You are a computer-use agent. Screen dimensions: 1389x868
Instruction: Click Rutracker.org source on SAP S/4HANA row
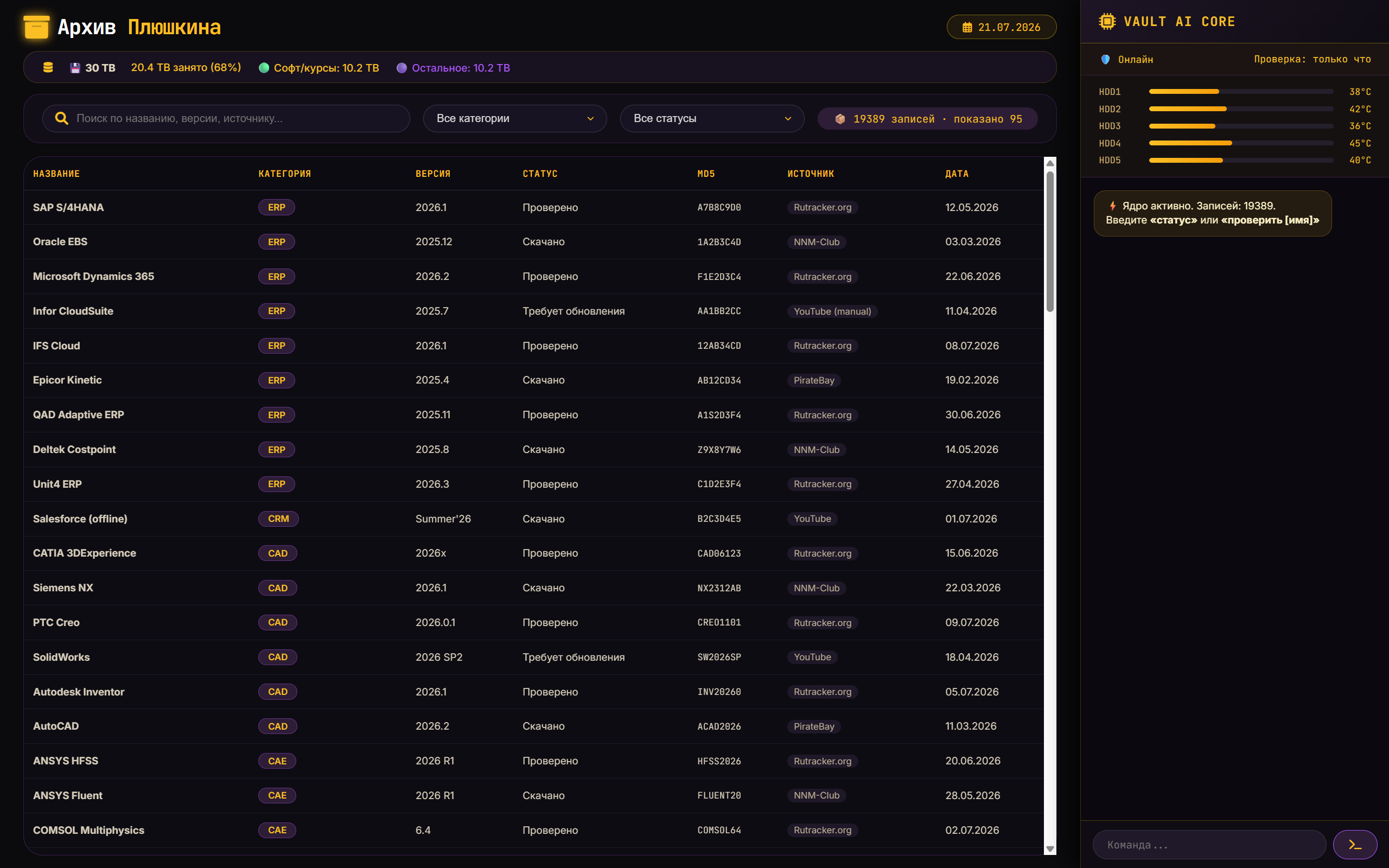(823, 207)
